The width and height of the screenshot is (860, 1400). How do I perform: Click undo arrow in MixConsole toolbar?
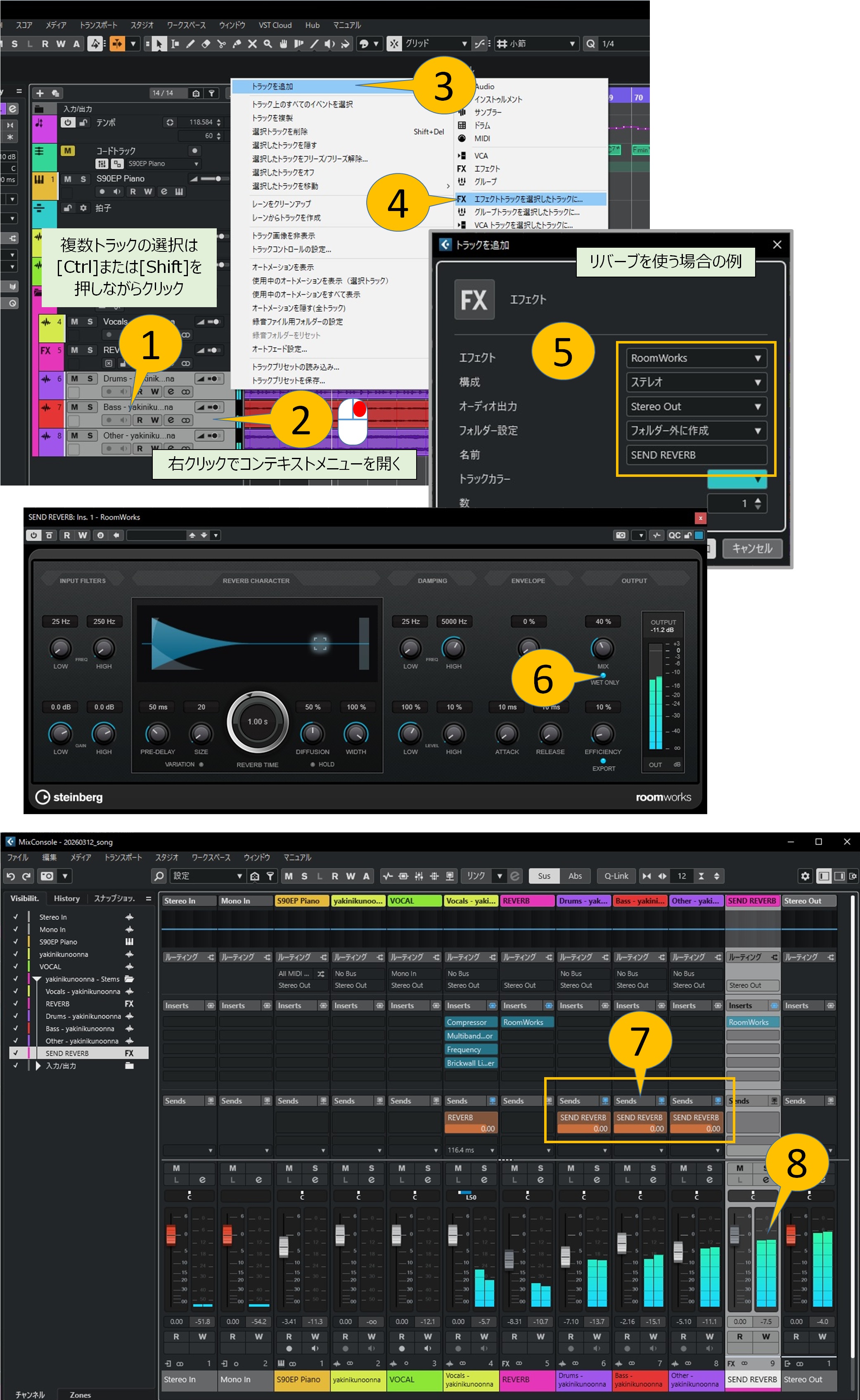[x=10, y=876]
